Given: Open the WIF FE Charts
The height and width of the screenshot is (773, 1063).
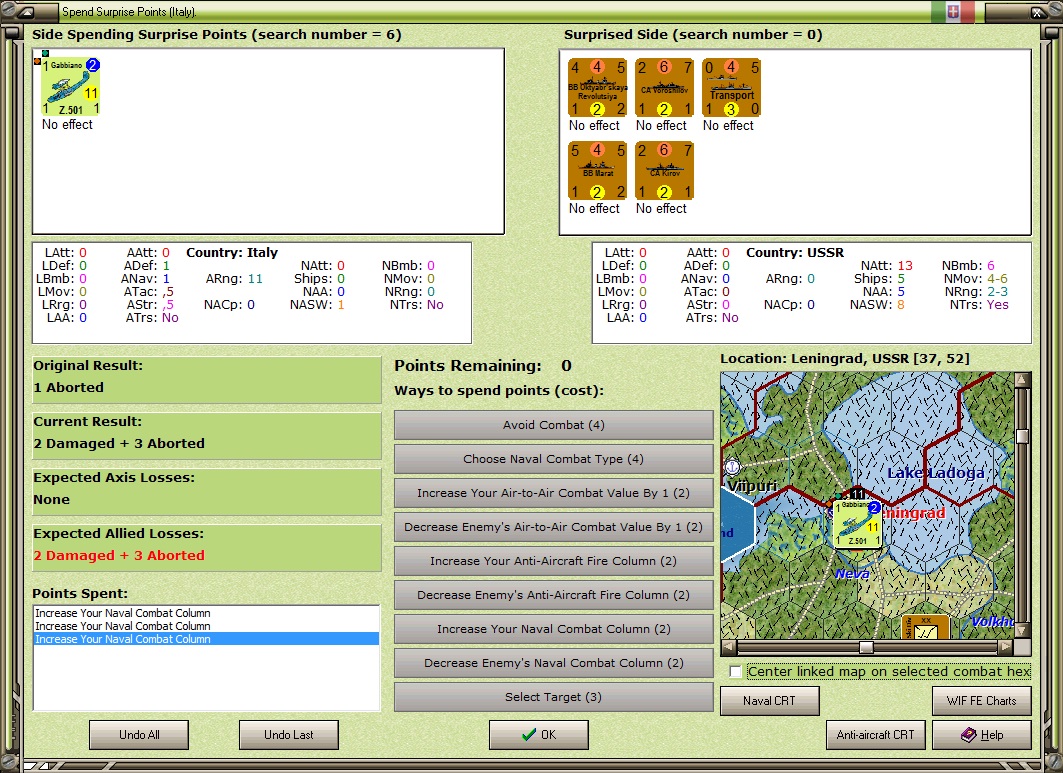Looking at the screenshot, I should (982, 700).
